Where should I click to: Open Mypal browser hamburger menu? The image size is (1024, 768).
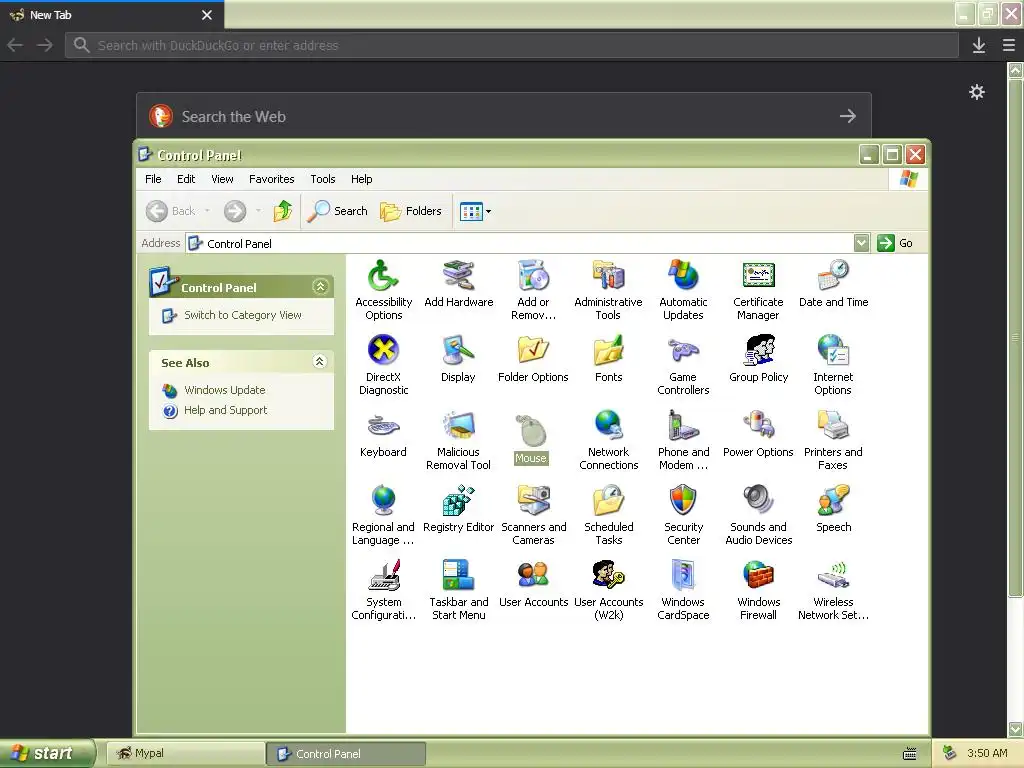pyautogui.click(x=1008, y=45)
